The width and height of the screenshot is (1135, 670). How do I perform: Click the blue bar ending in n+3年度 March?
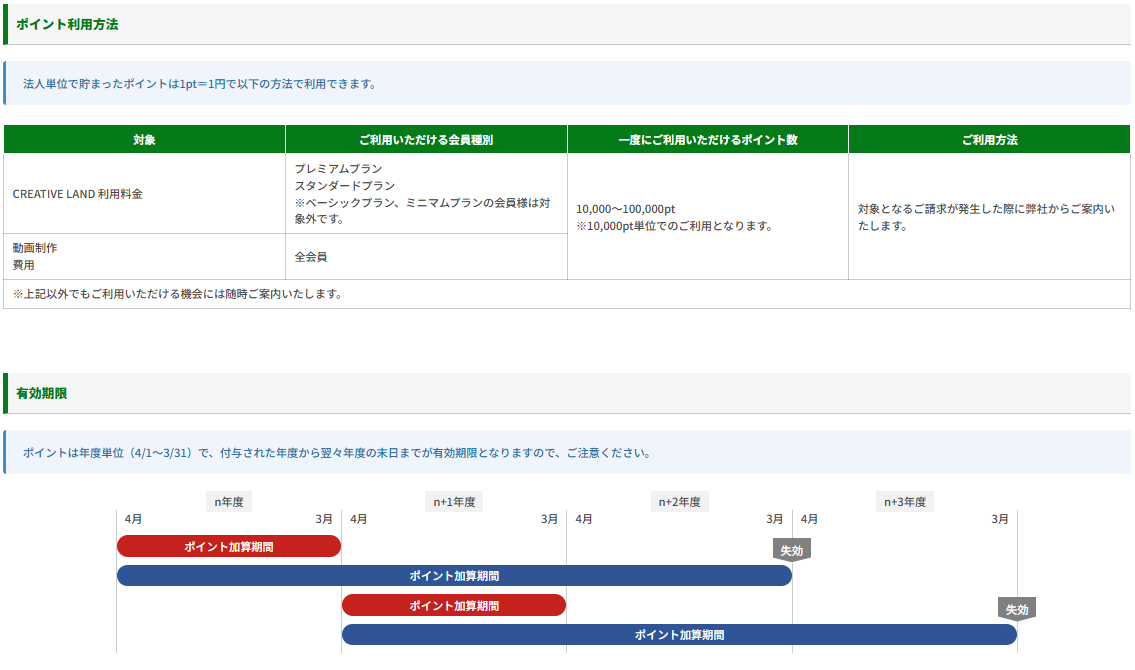pos(679,635)
